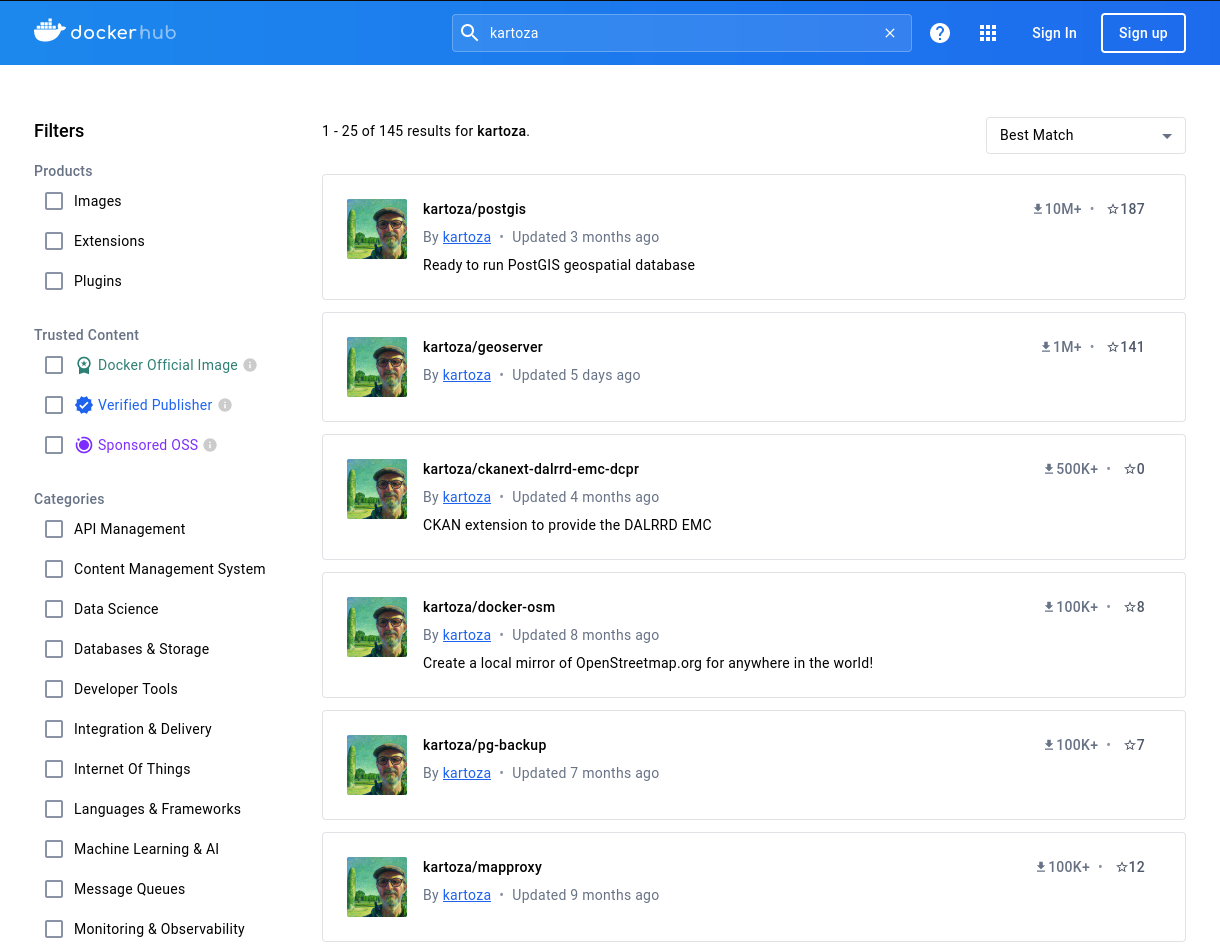Click kartoza/mapproxy avatar thumbnail
The height and width of the screenshot is (950, 1220).
coord(377,887)
